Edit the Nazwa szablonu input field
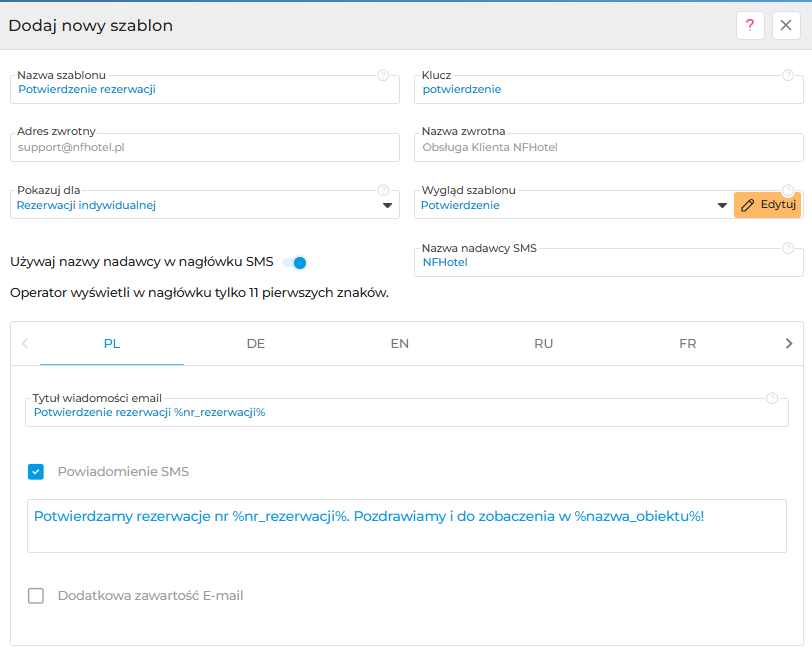The height and width of the screenshot is (665, 812). [x=205, y=90]
